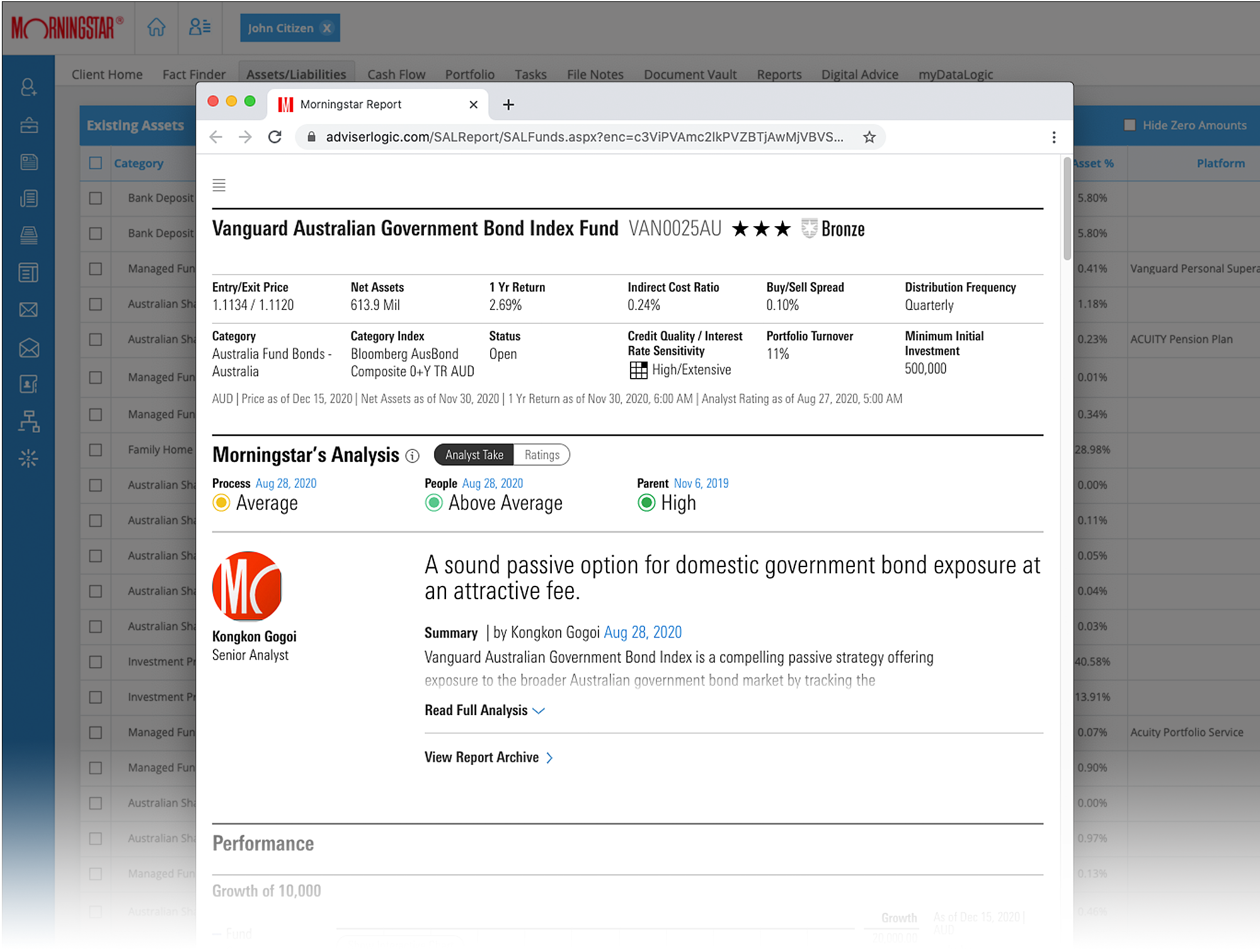Reload the Morningstar Report page

click(x=275, y=137)
